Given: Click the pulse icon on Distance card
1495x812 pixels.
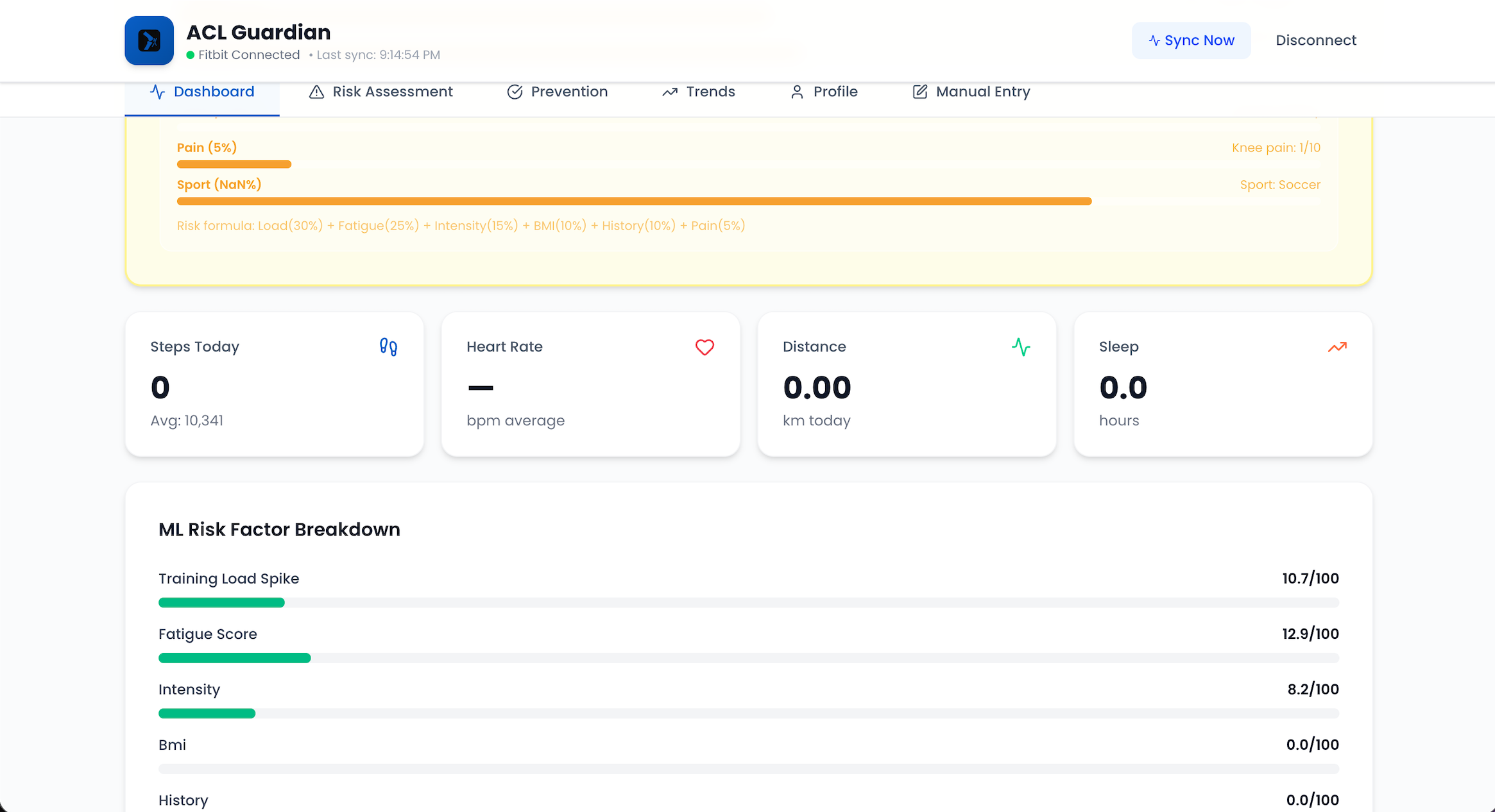Looking at the screenshot, I should point(1021,347).
